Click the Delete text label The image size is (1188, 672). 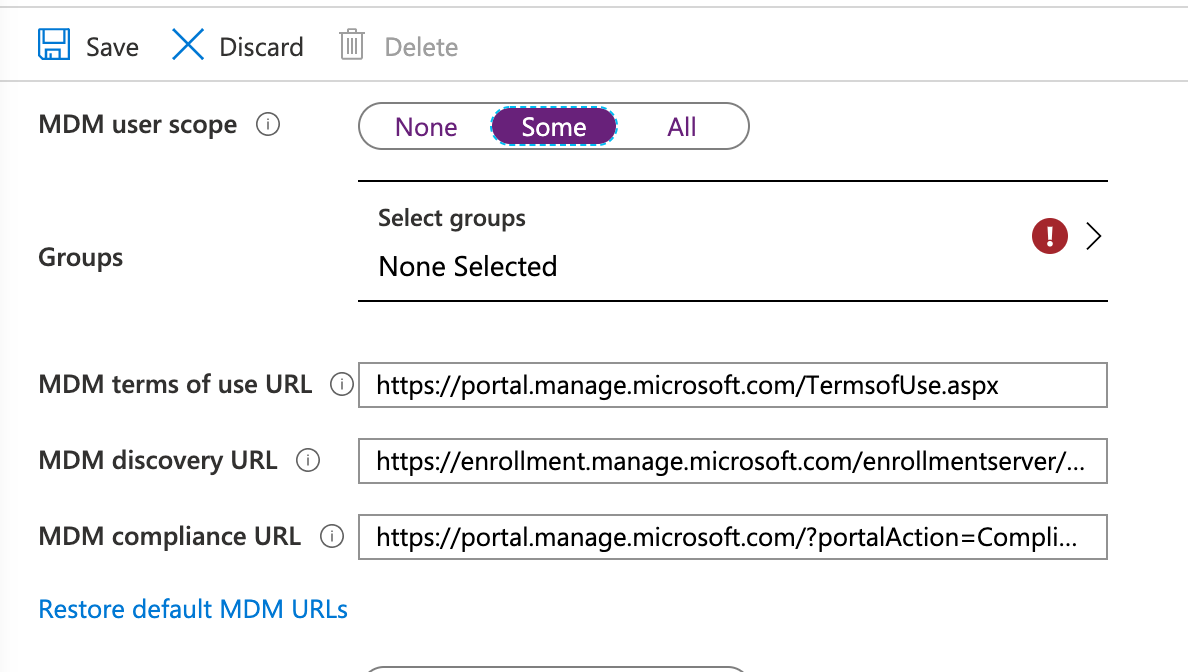coord(421,47)
